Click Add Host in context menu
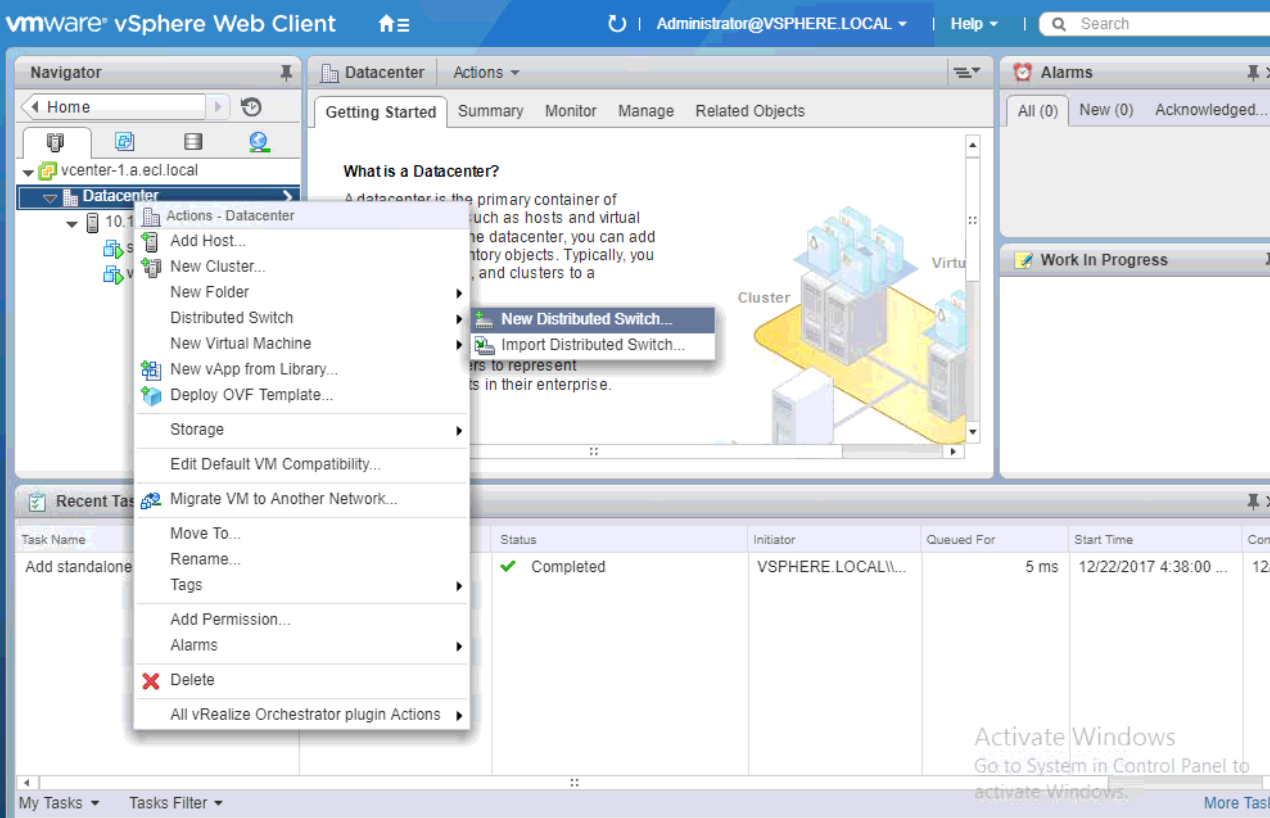The image size is (1270, 818). pos(207,241)
